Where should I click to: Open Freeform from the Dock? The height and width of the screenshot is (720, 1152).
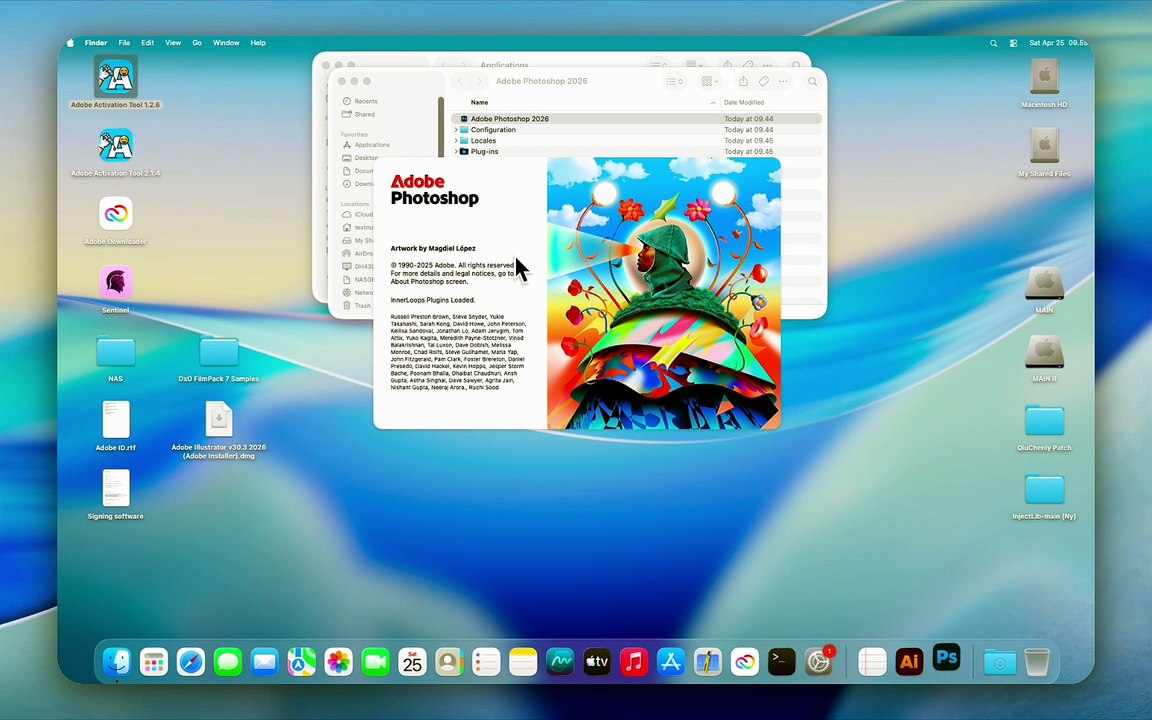560,662
